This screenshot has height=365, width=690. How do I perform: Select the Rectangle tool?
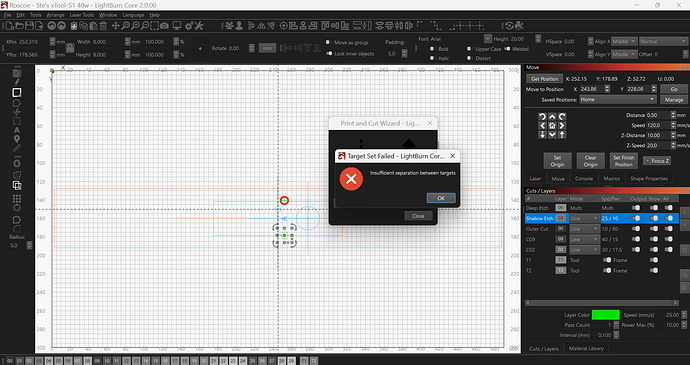tap(17, 92)
